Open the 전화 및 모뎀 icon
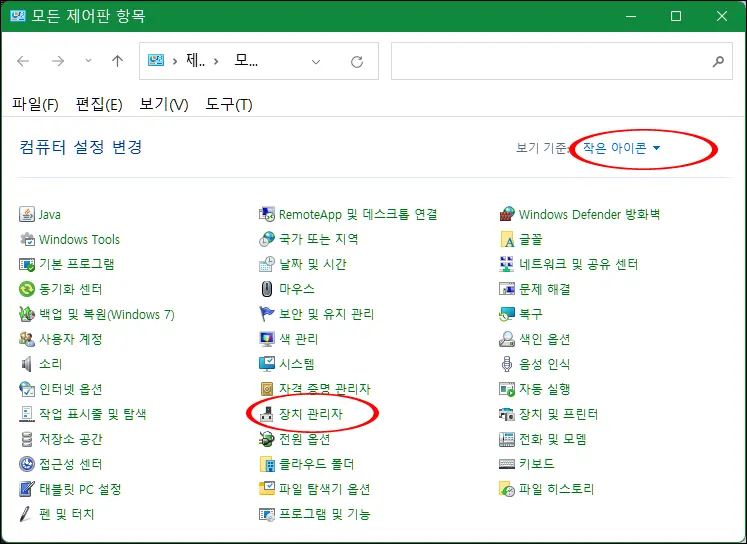The image size is (747, 544). (x=507, y=439)
